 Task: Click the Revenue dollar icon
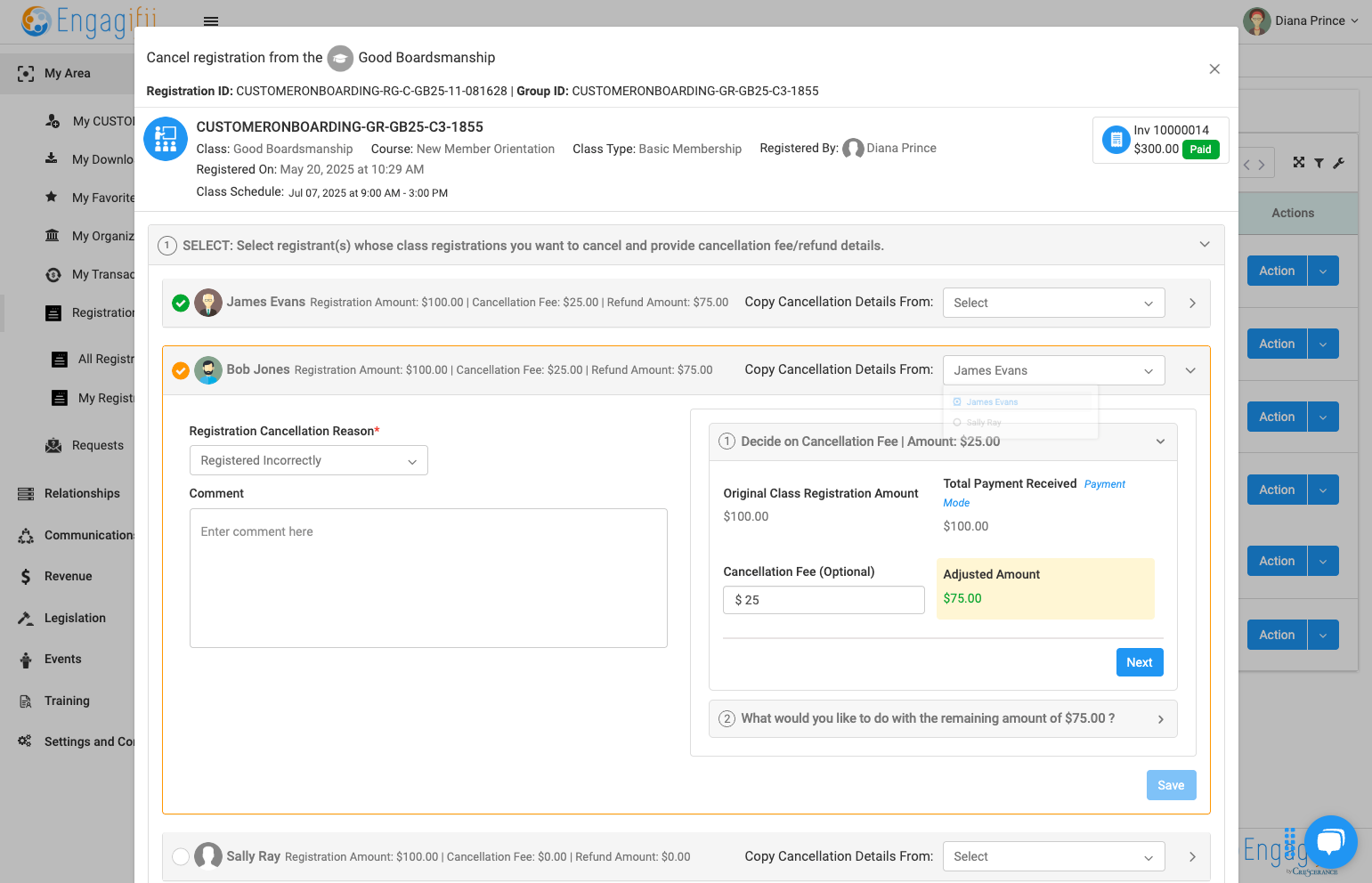click(26, 577)
